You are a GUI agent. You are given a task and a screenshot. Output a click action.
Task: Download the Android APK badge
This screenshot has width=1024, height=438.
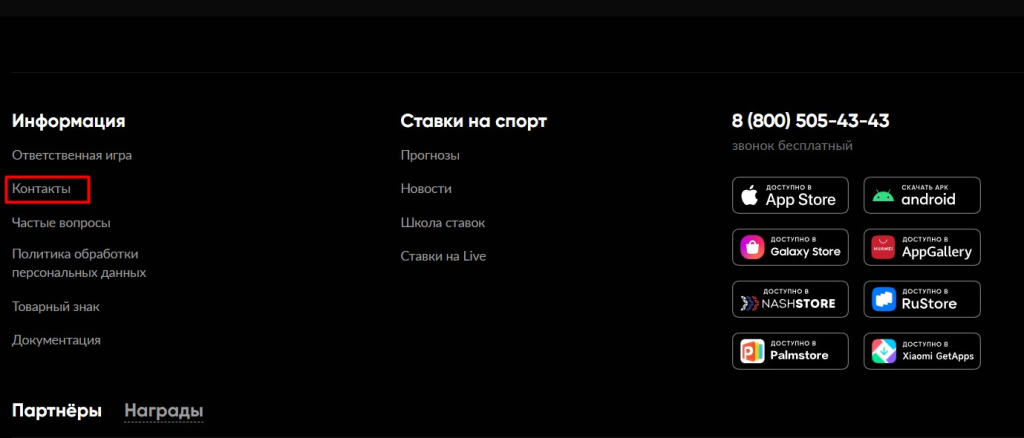tap(921, 195)
